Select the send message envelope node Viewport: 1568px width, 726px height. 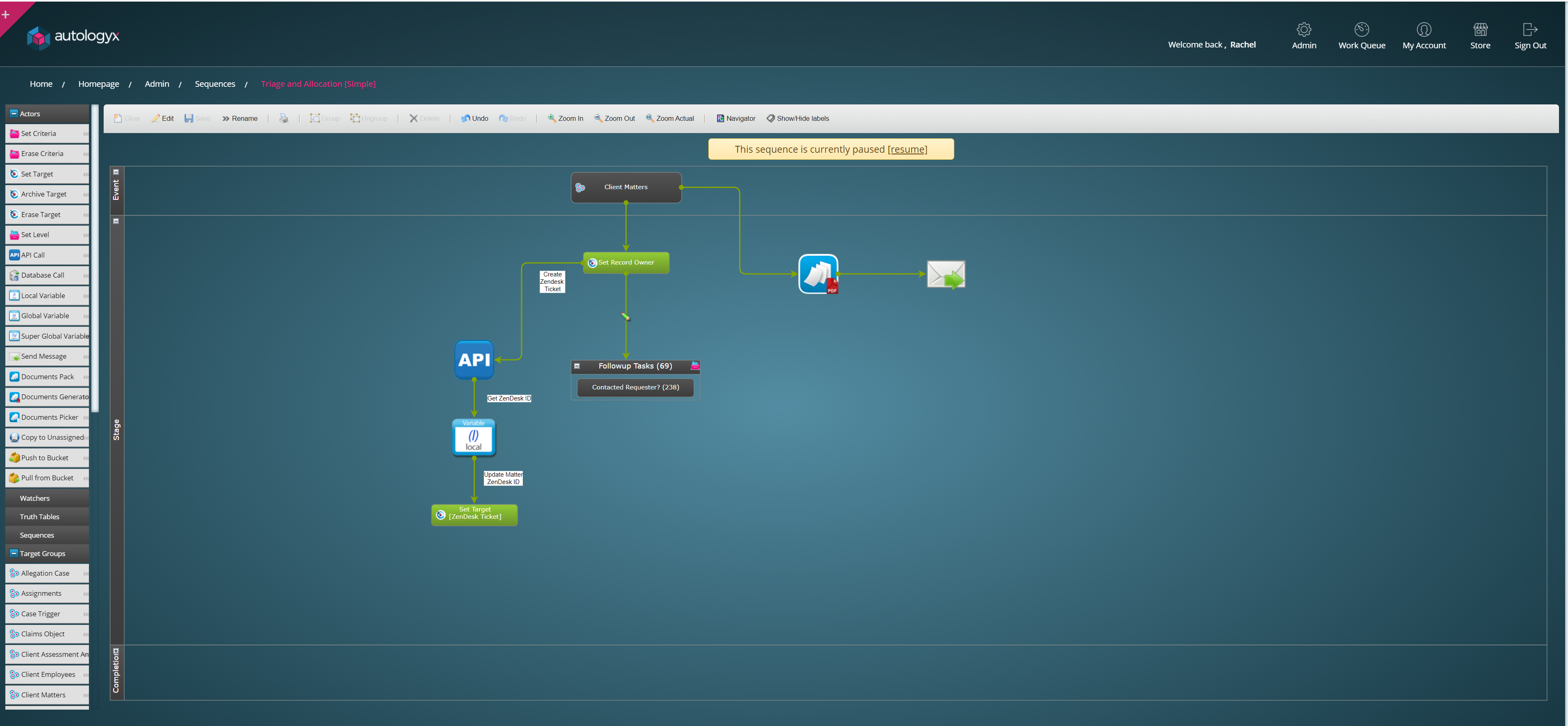pyautogui.click(x=945, y=275)
